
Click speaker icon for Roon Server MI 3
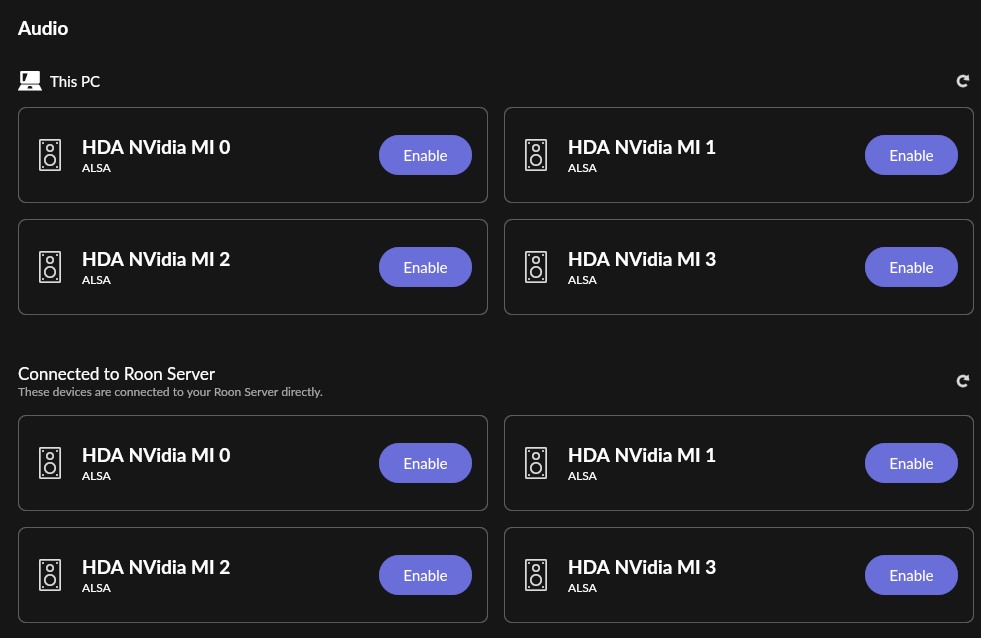tap(536, 575)
